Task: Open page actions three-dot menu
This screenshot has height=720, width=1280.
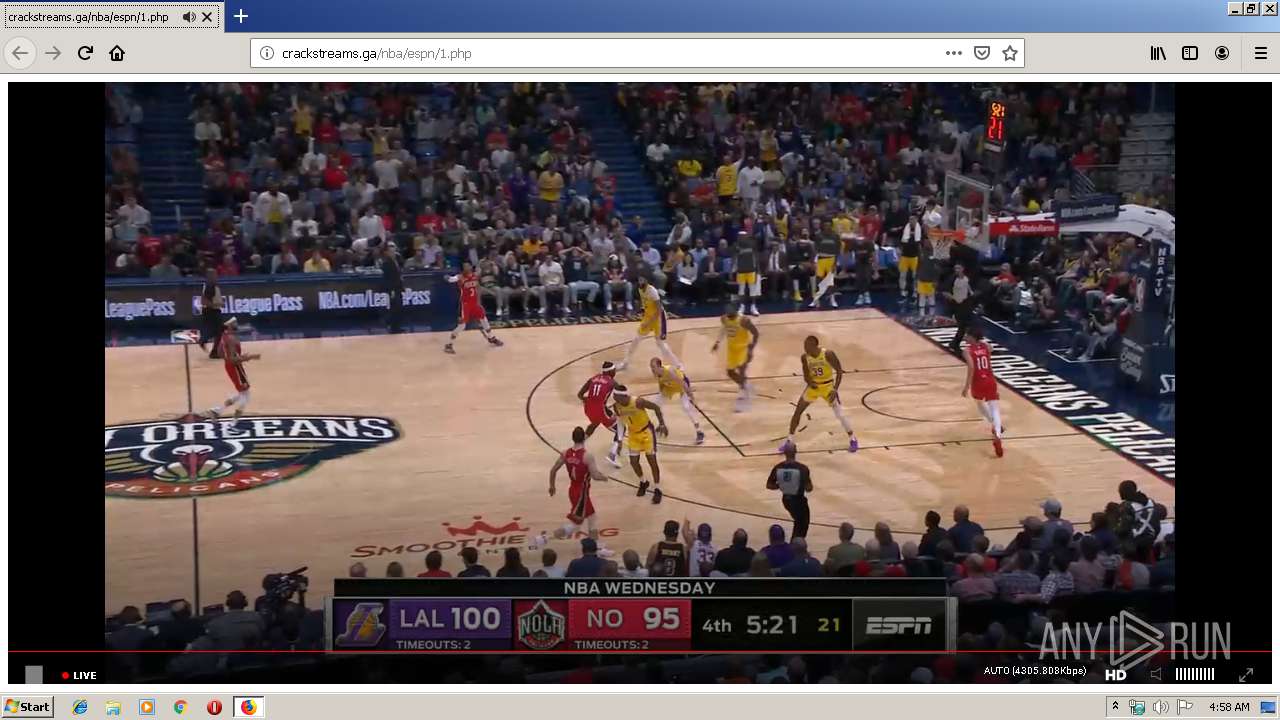Action: (x=954, y=53)
